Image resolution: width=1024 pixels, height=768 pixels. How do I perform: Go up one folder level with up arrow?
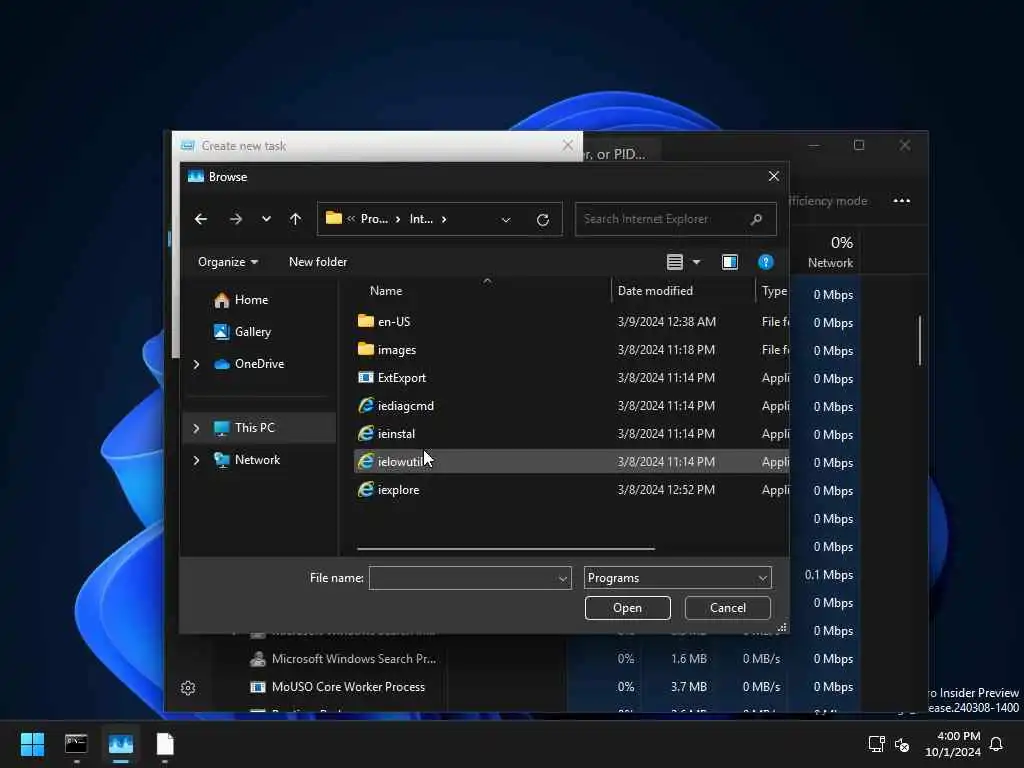(295, 219)
